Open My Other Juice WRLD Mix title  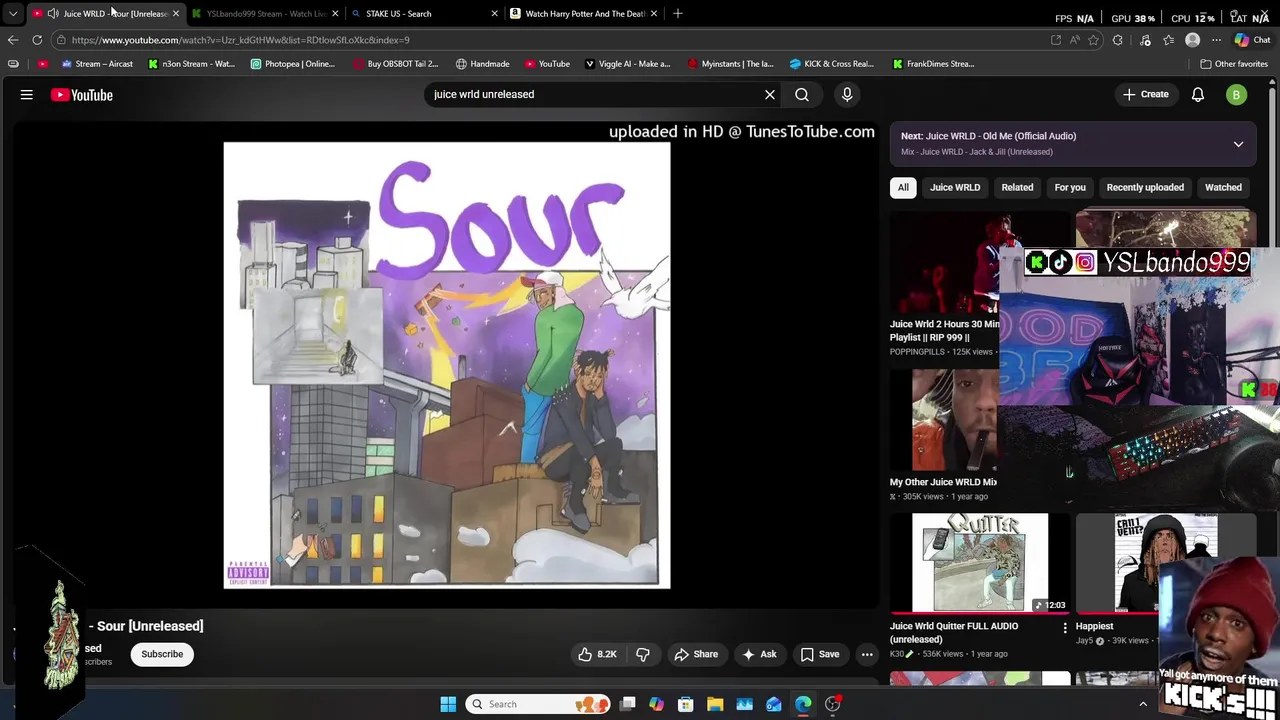(943, 482)
